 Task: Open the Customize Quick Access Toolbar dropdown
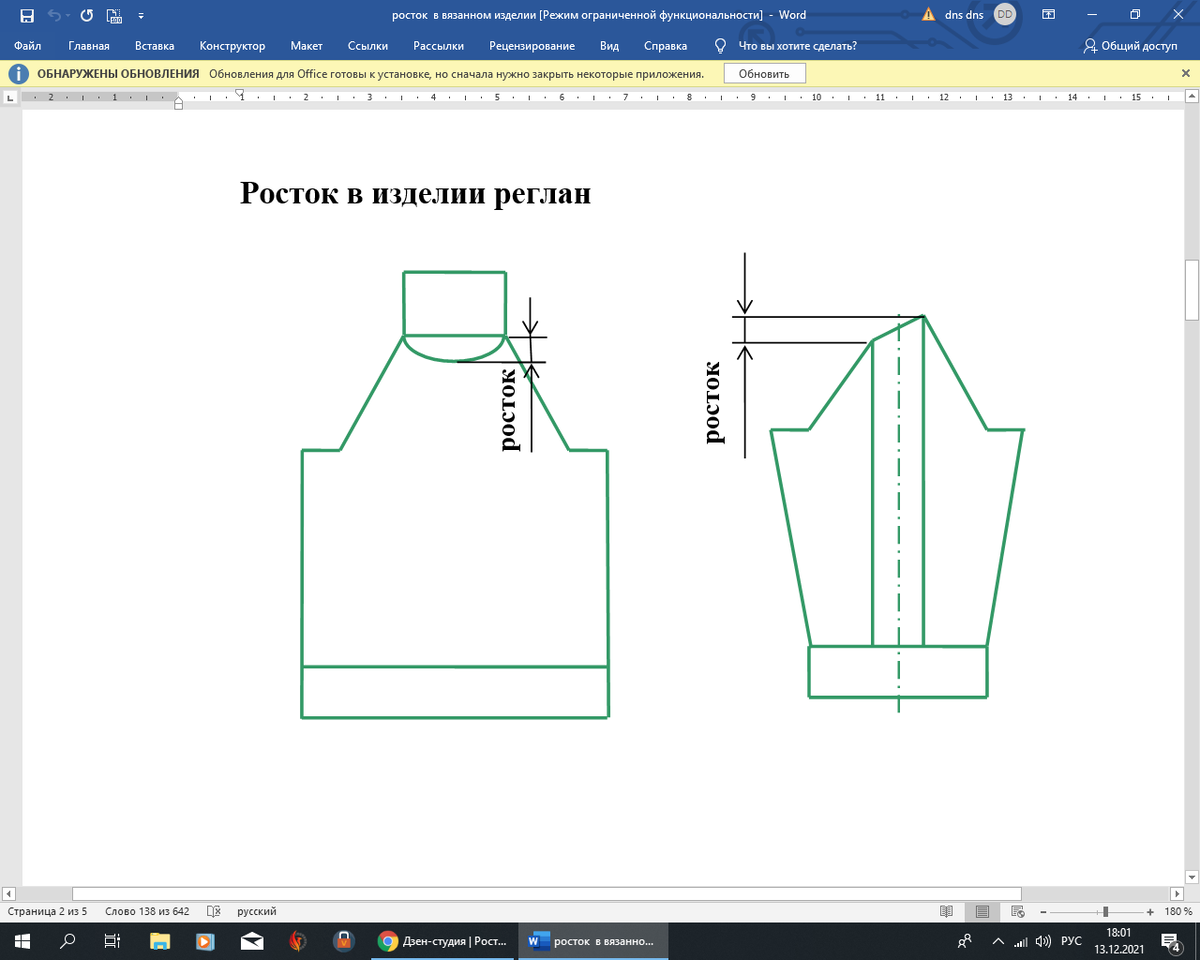140,16
